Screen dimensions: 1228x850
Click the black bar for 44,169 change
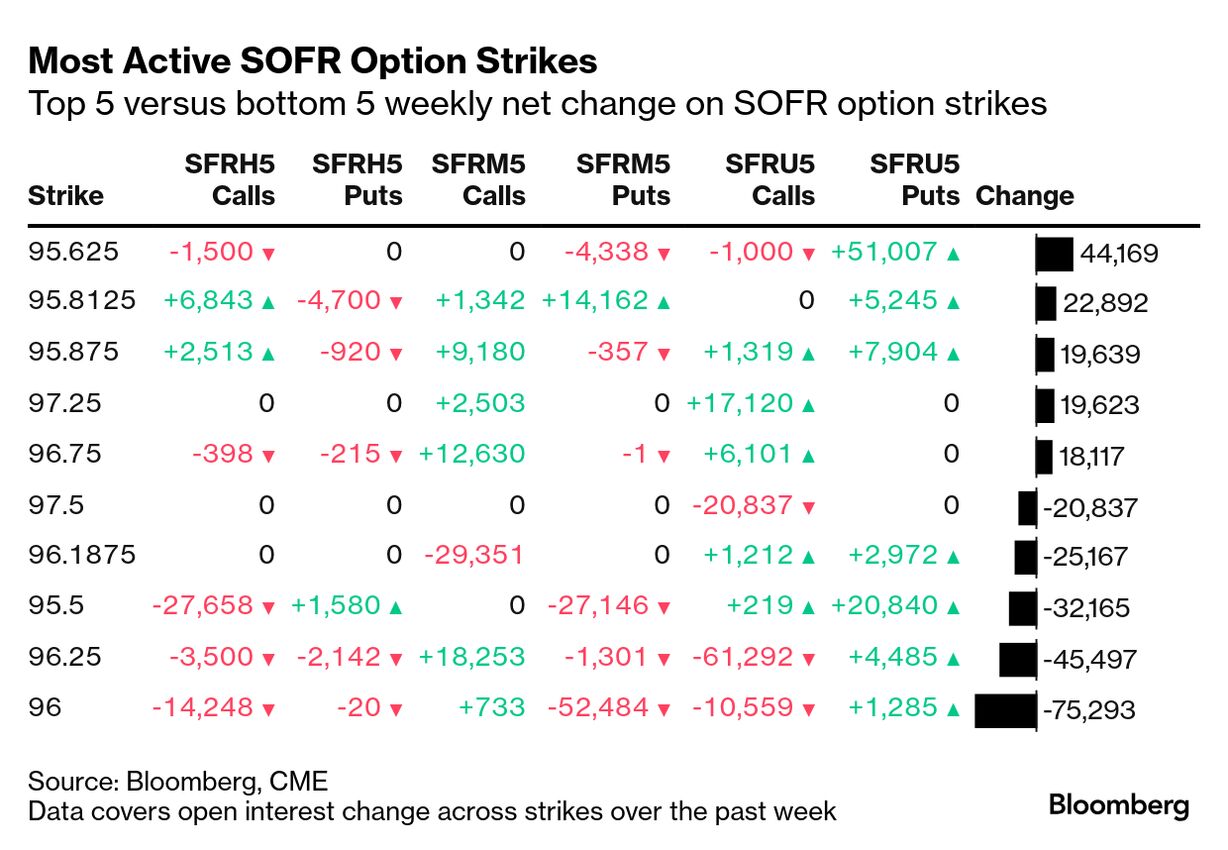point(1055,253)
